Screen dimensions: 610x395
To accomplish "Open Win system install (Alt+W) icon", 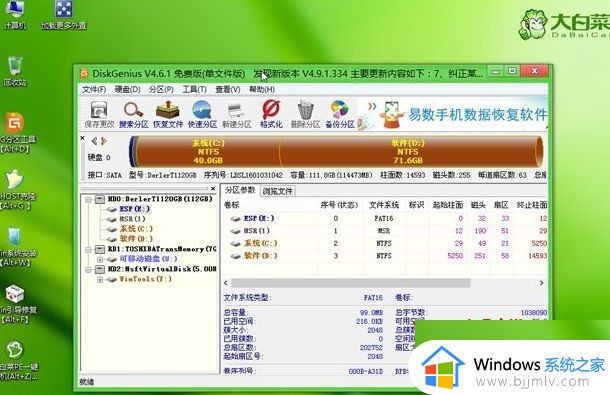I will [17, 247].
